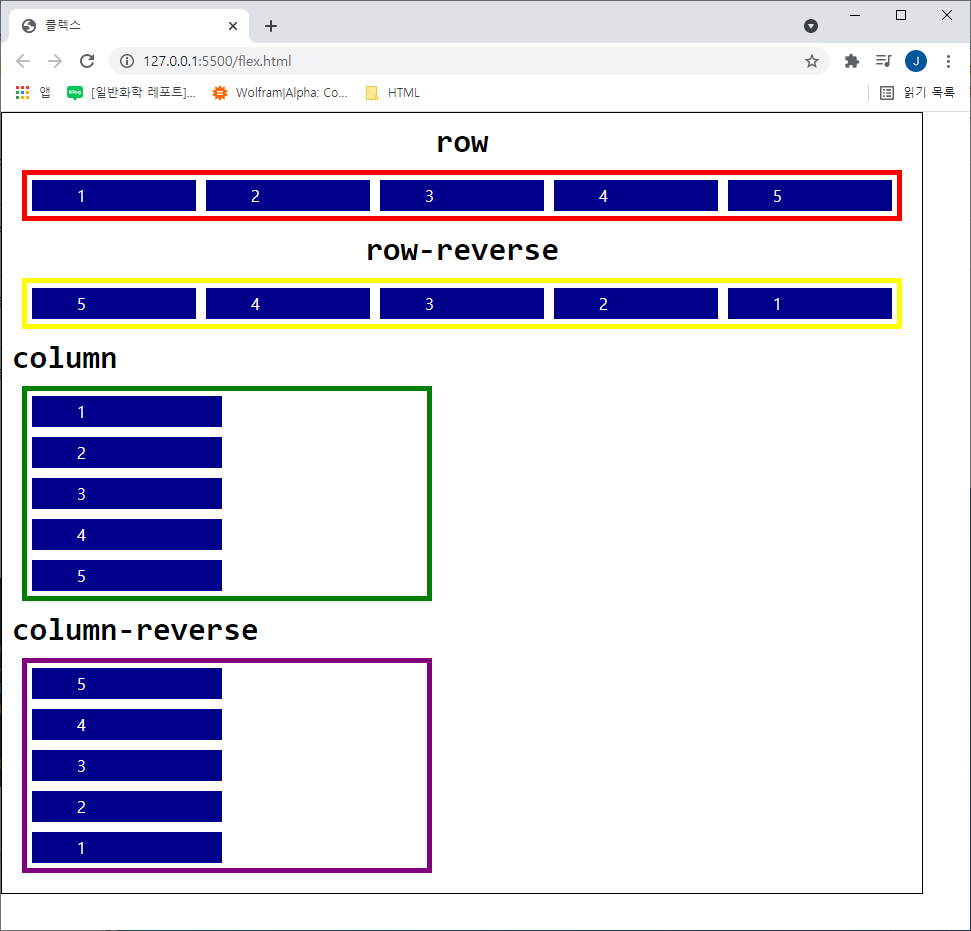Open the 일반화학 레포트 bookmark
This screenshot has width=971, height=931.
pyautogui.click(x=131, y=93)
